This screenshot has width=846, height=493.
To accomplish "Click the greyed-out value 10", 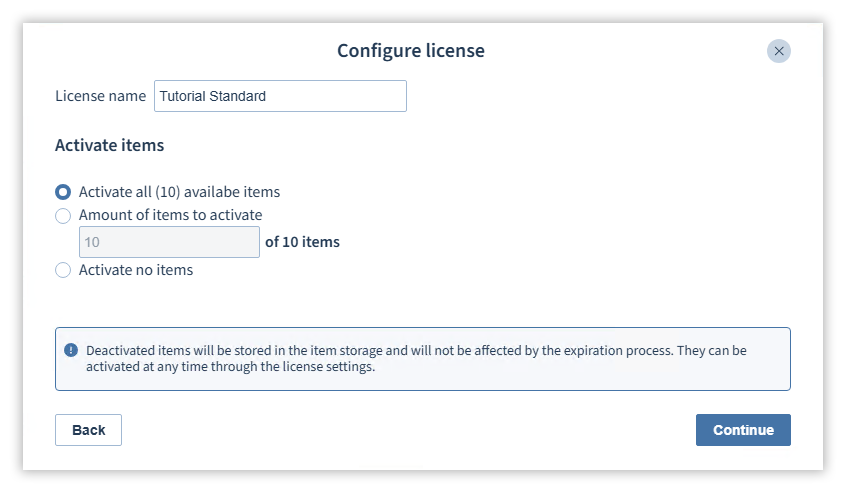I will (92, 242).
